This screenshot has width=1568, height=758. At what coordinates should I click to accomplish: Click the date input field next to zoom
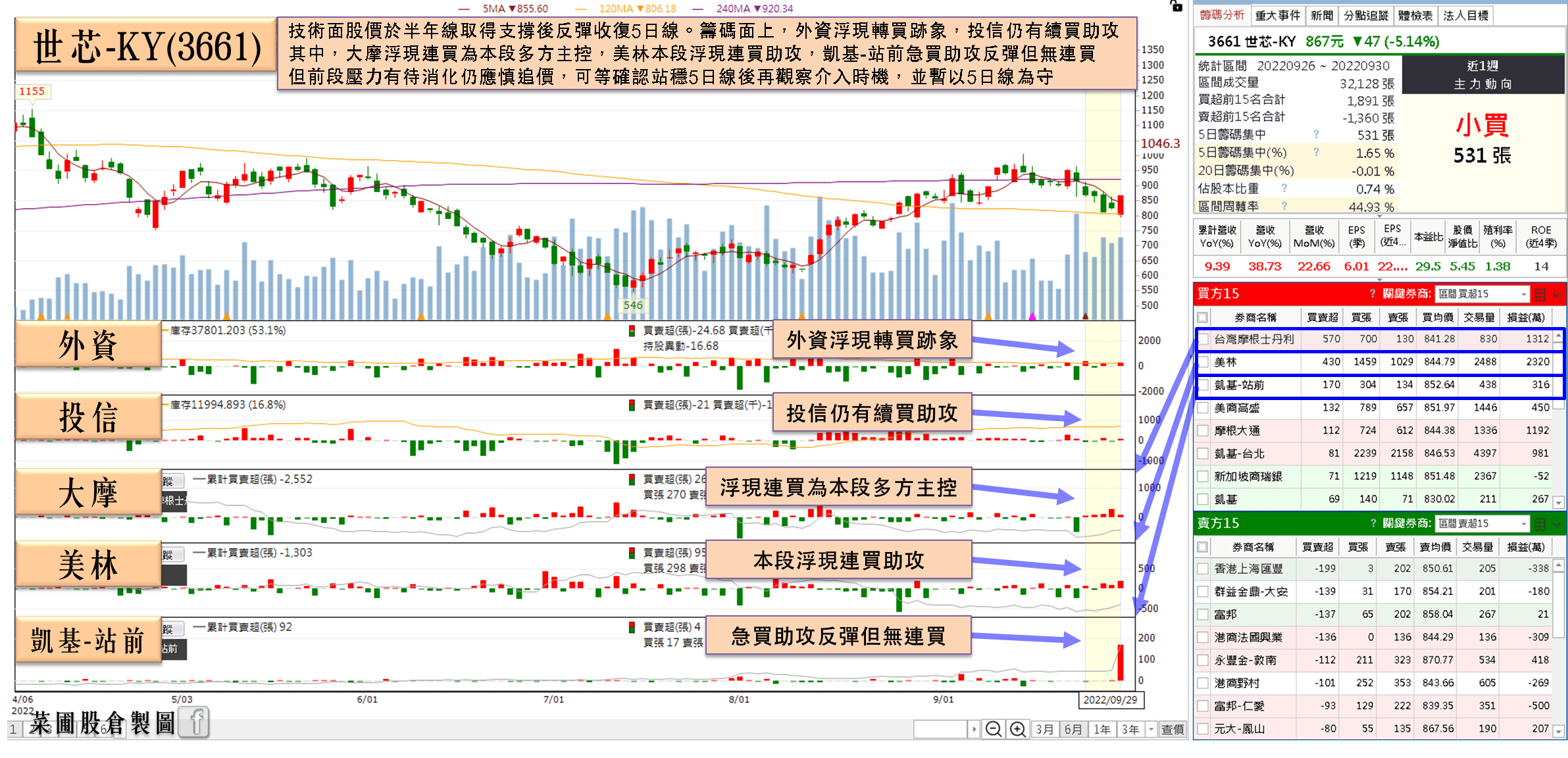(x=940, y=729)
